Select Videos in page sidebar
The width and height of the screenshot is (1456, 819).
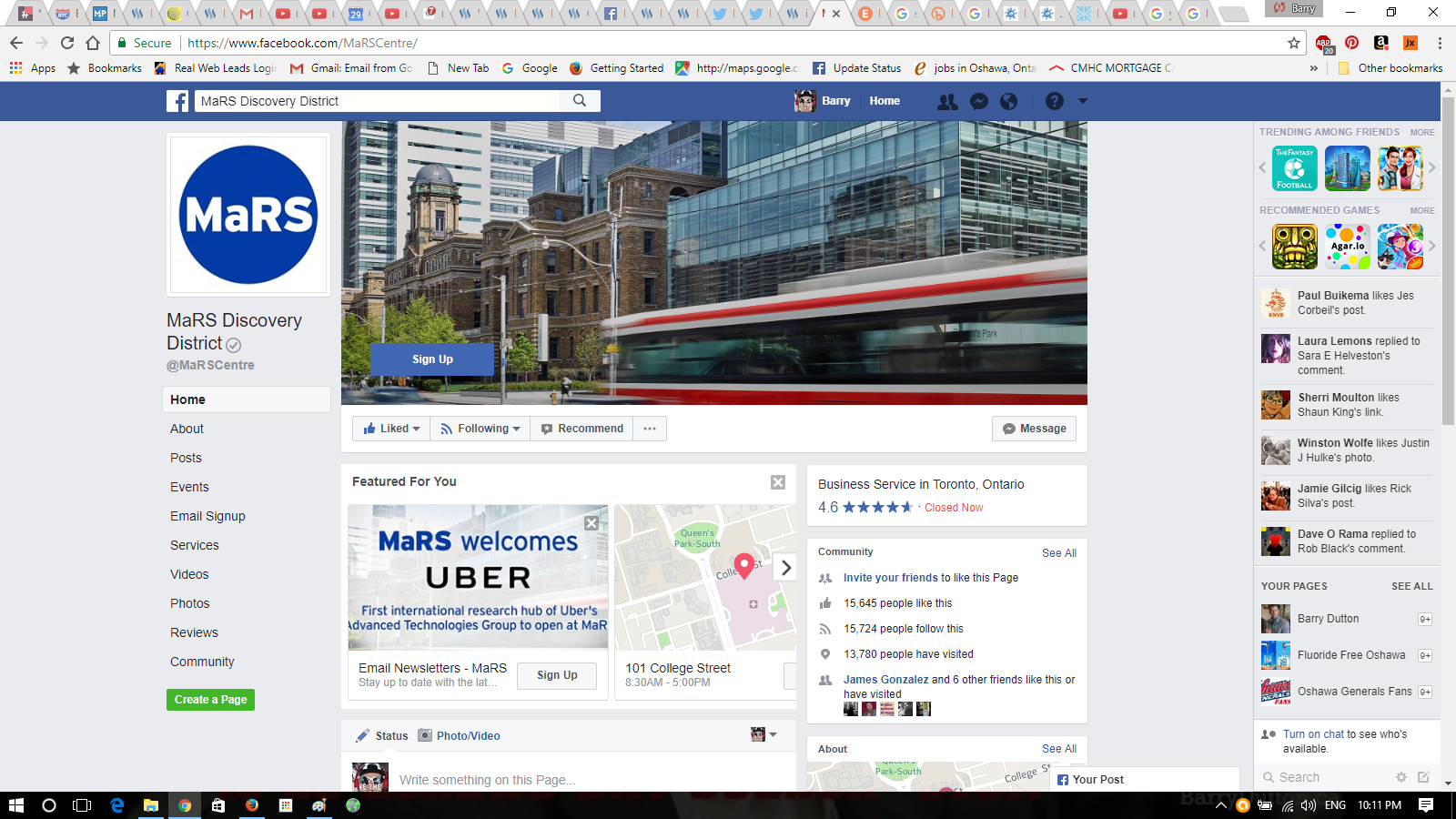189,574
